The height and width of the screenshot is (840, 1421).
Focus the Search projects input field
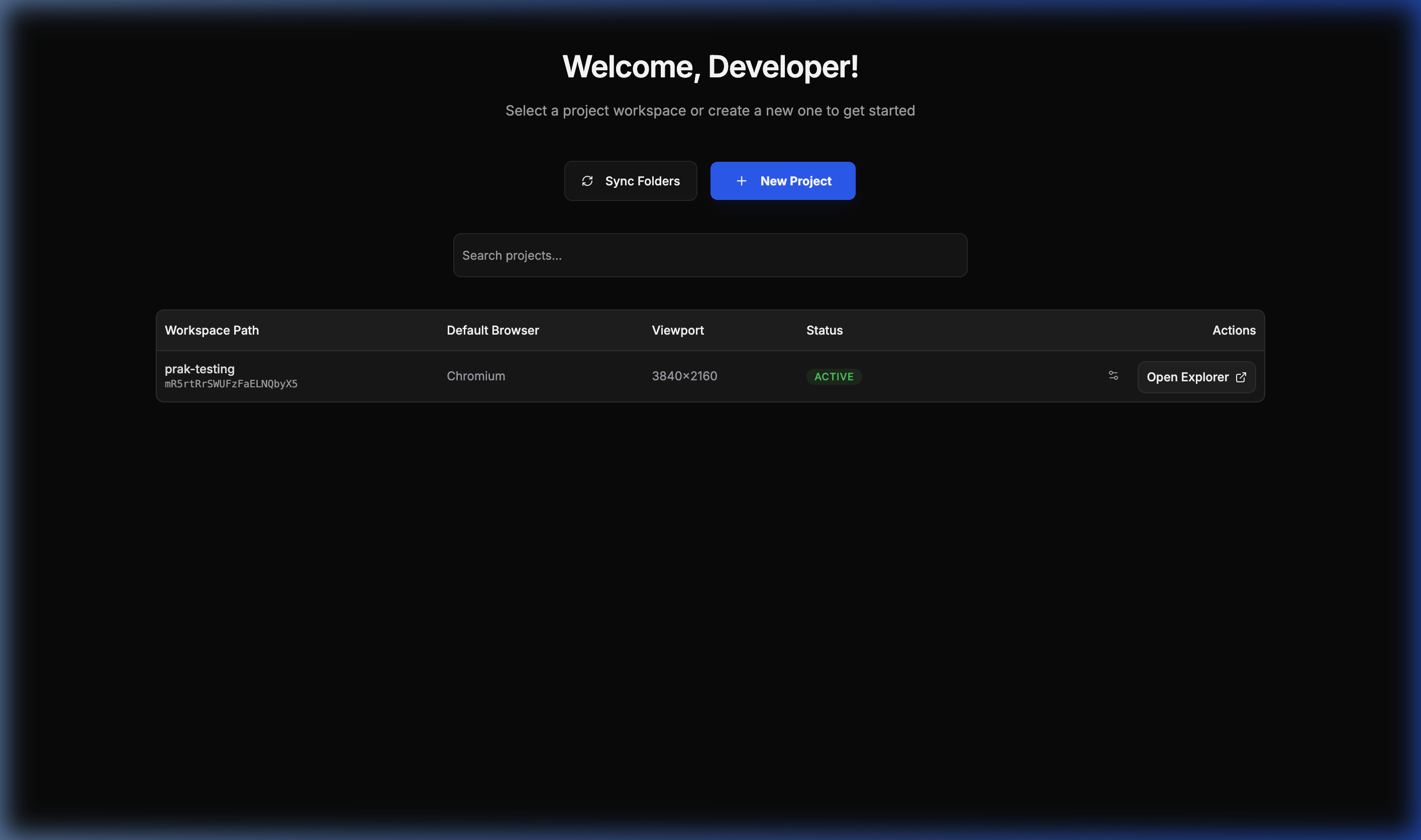[x=710, y=255]
